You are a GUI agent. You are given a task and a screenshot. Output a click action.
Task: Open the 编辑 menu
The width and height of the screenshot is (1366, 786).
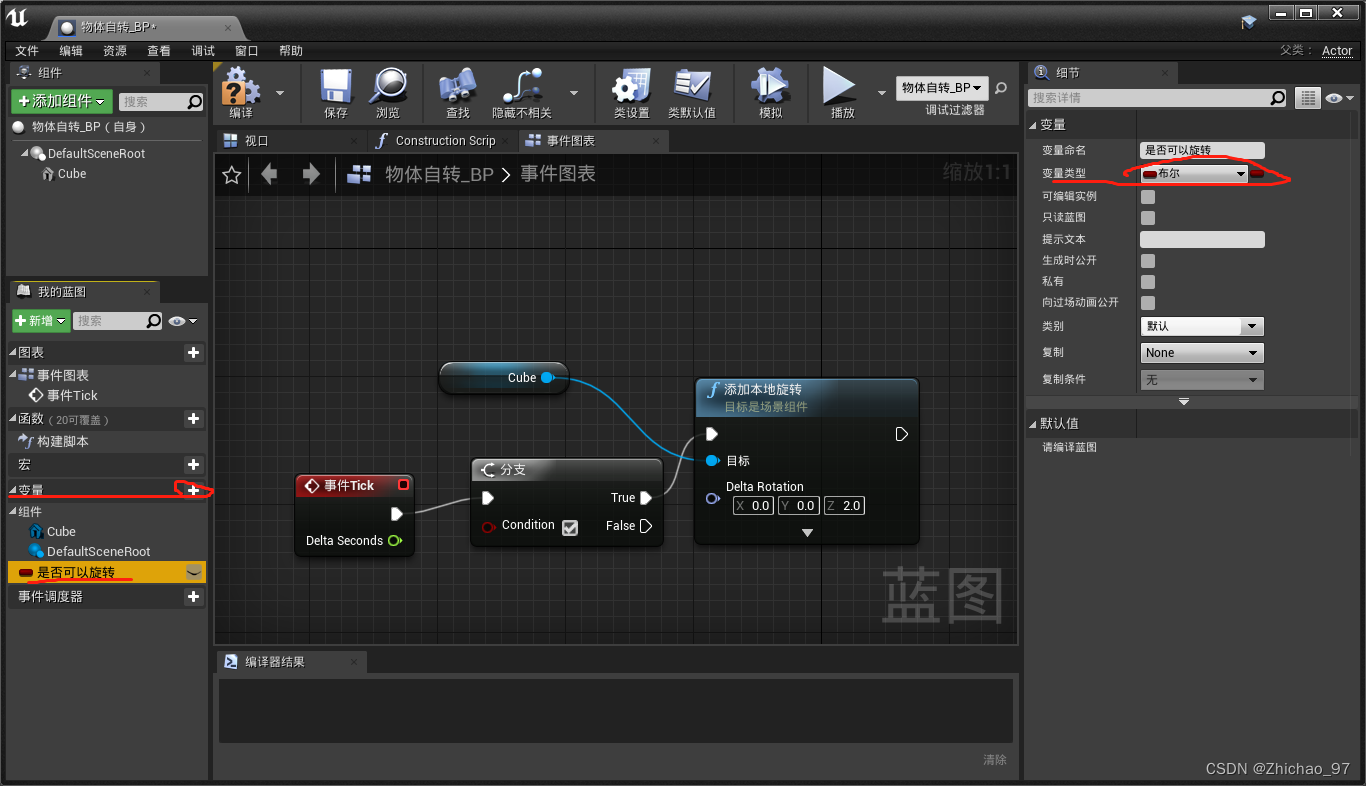click(71, 51)
